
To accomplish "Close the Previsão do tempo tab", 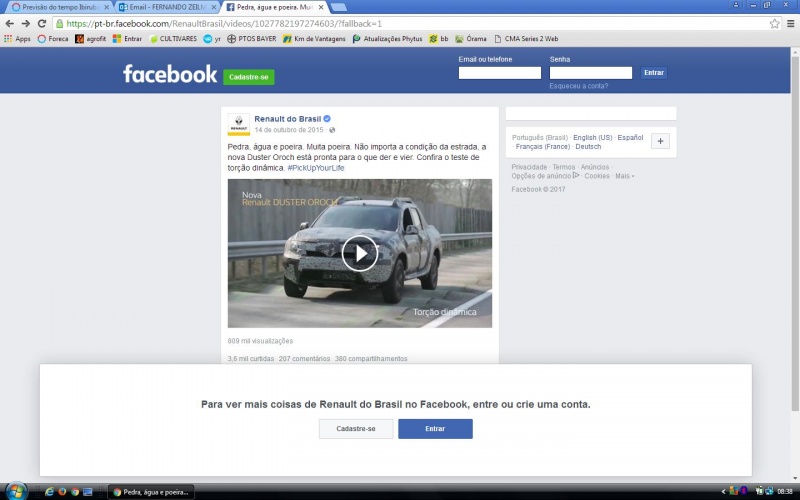I will pyautogui.click(x=107, y=7).
